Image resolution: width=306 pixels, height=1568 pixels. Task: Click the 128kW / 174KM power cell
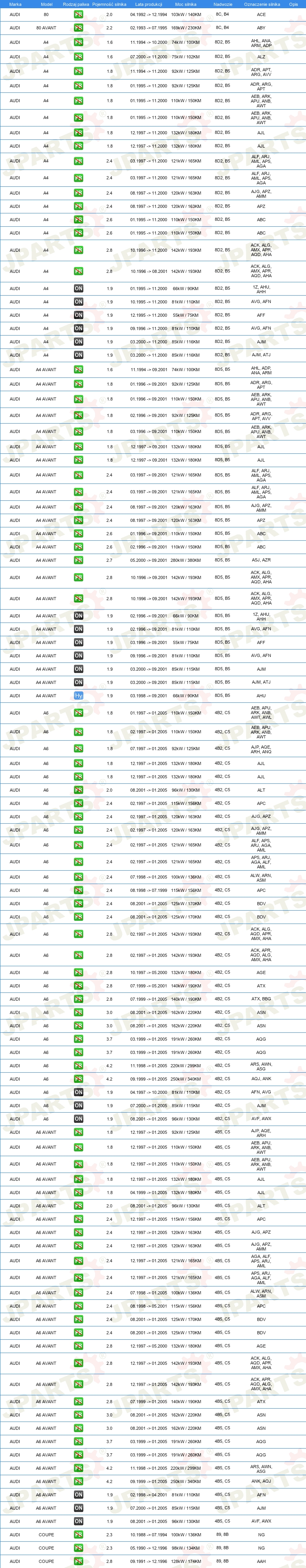coord(186,1562)
